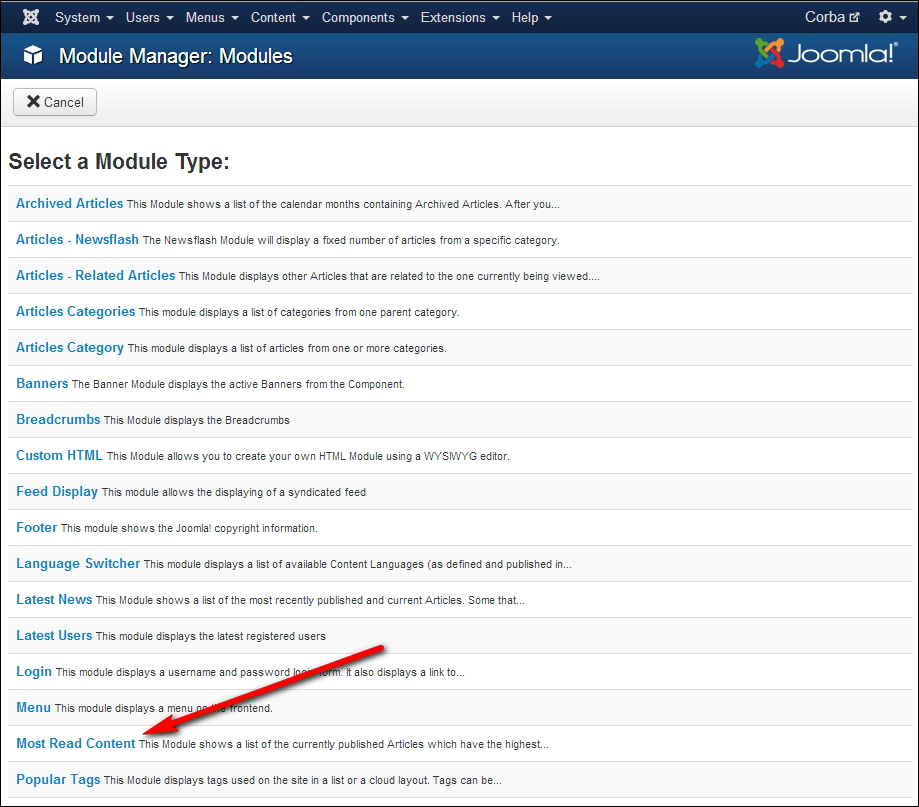
Task: Pick the Breadcrumbs module type
Action: click(58, 419)
